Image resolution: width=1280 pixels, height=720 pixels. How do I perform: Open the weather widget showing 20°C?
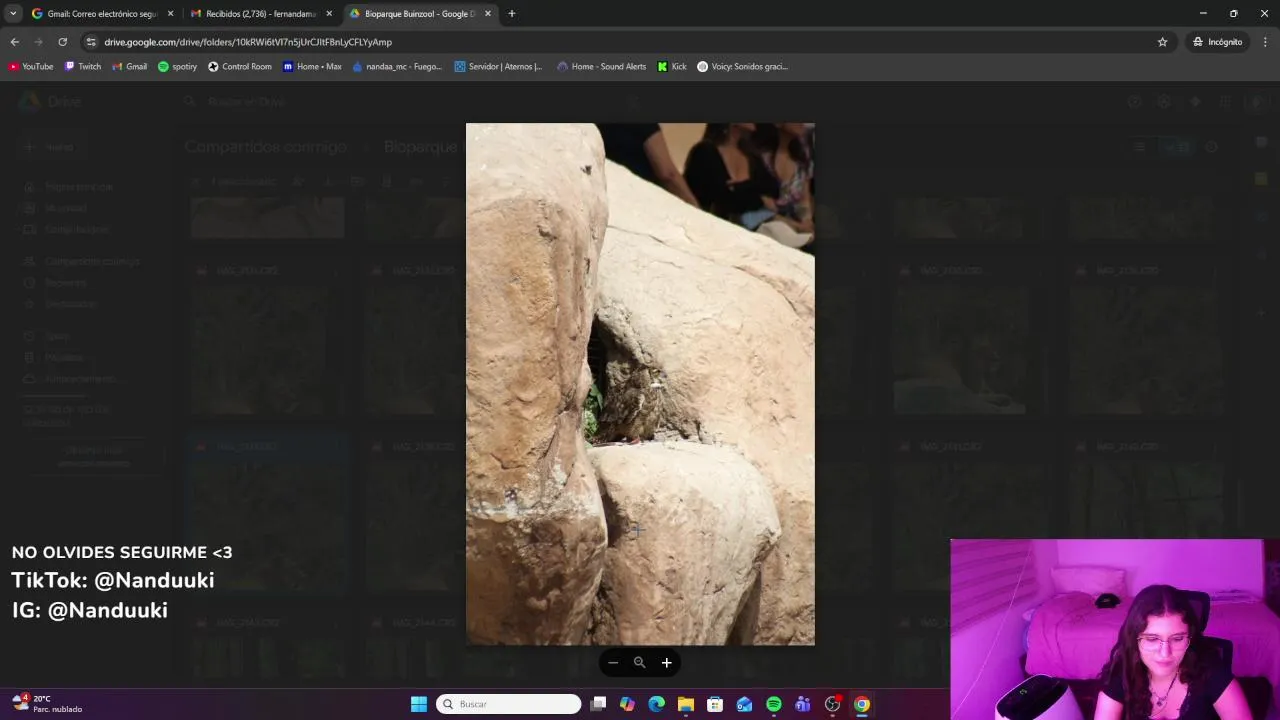[x=47, y=704]
